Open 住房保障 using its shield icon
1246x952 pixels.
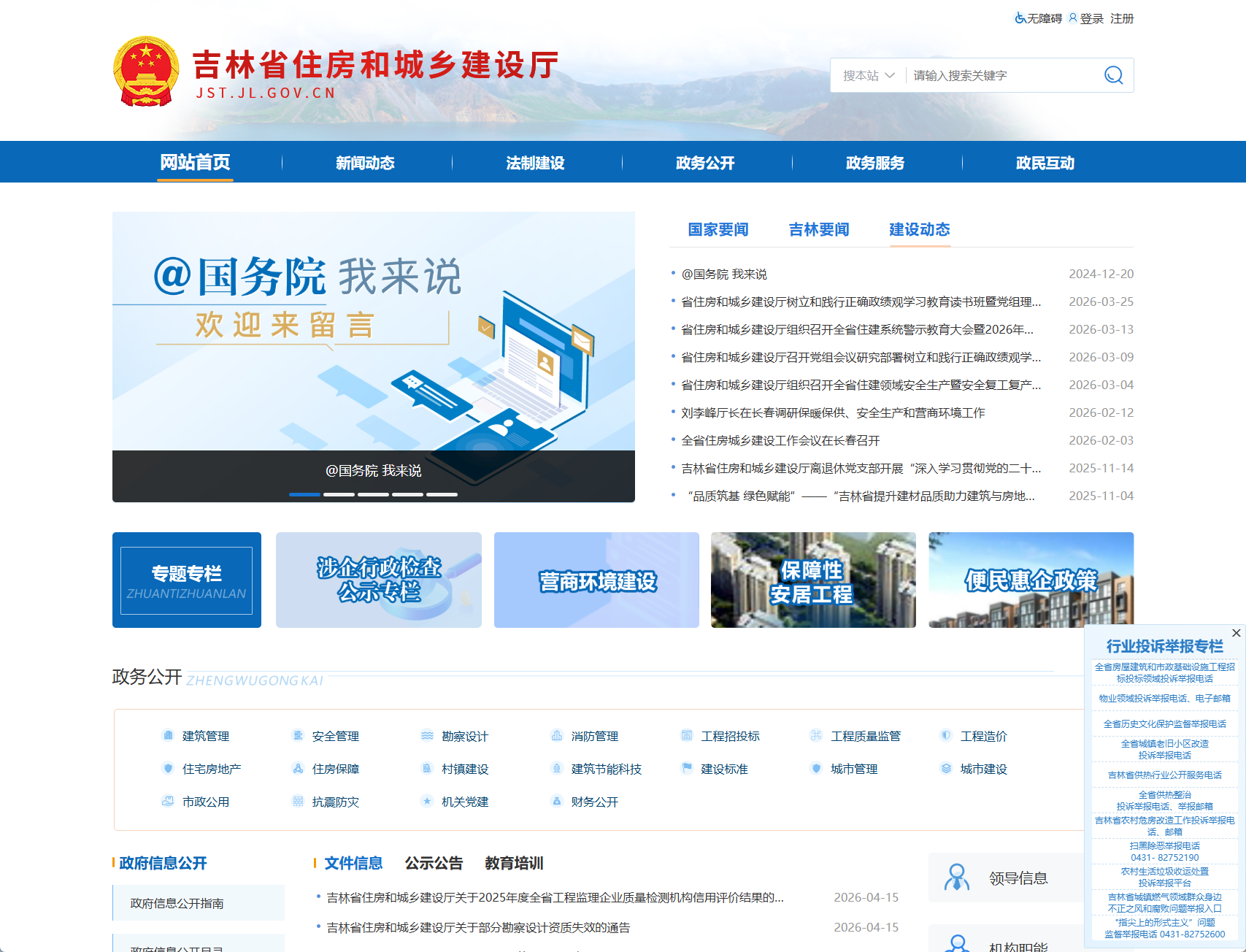(297, 769)
